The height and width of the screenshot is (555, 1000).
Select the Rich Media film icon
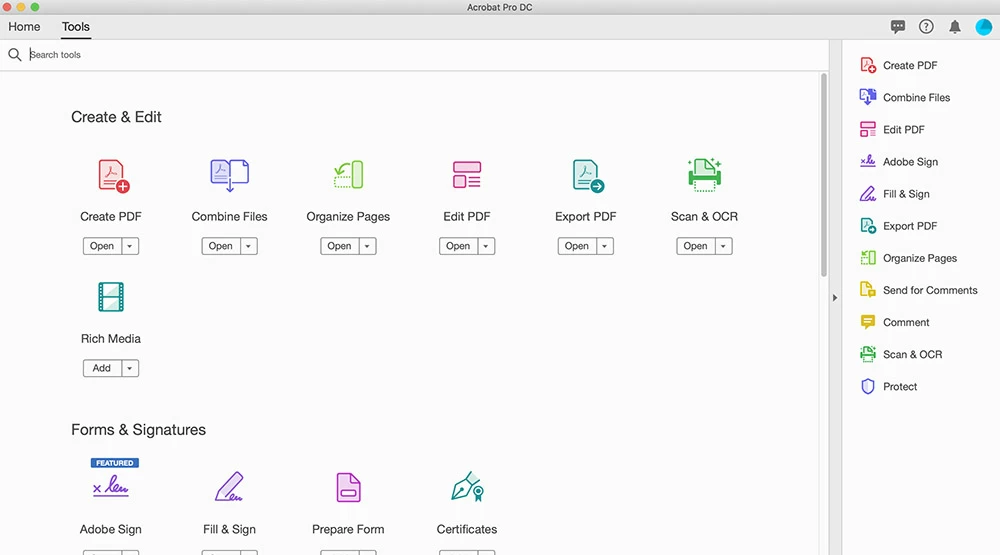(111, 297)
